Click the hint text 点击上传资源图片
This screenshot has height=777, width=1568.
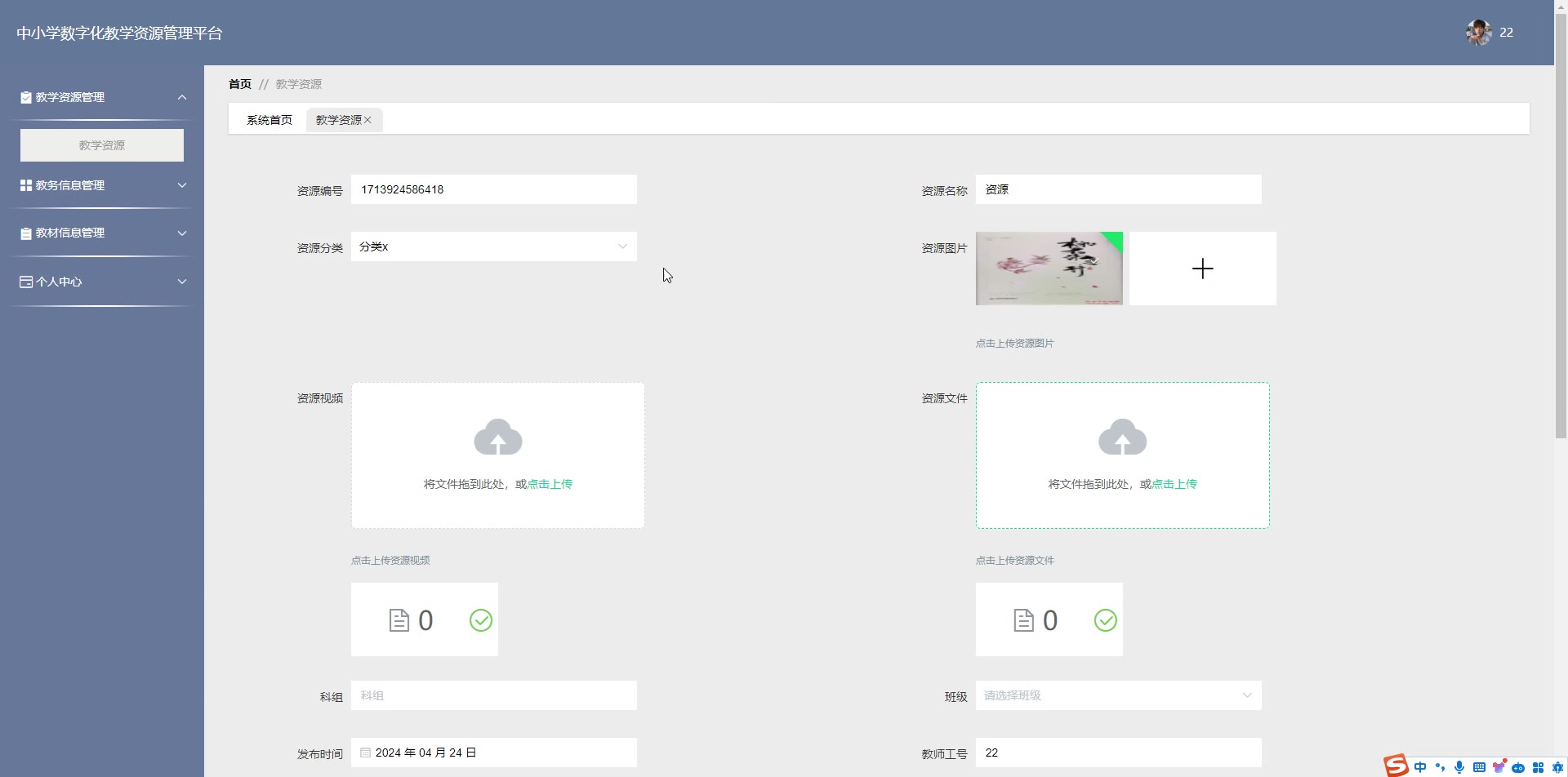coord(1015,344)
